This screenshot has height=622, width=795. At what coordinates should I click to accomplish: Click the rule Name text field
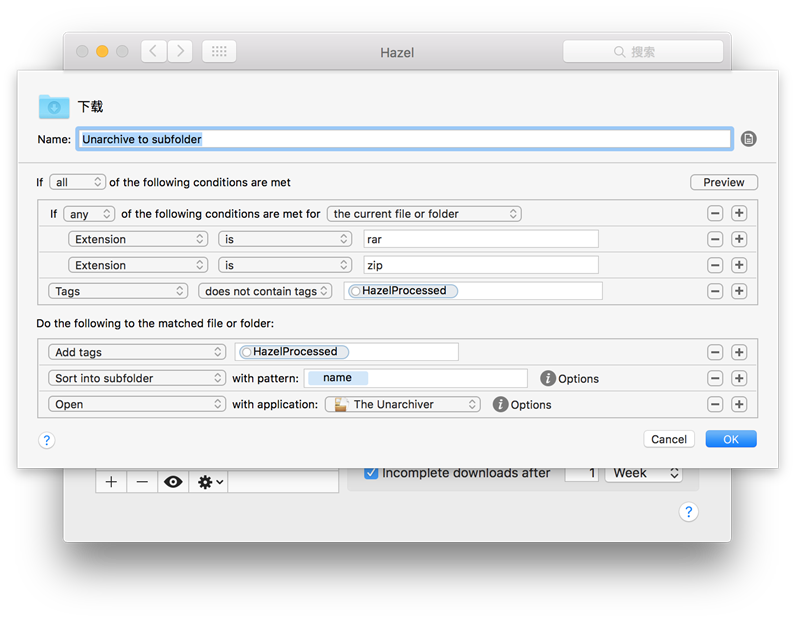[x=404, y=139]
